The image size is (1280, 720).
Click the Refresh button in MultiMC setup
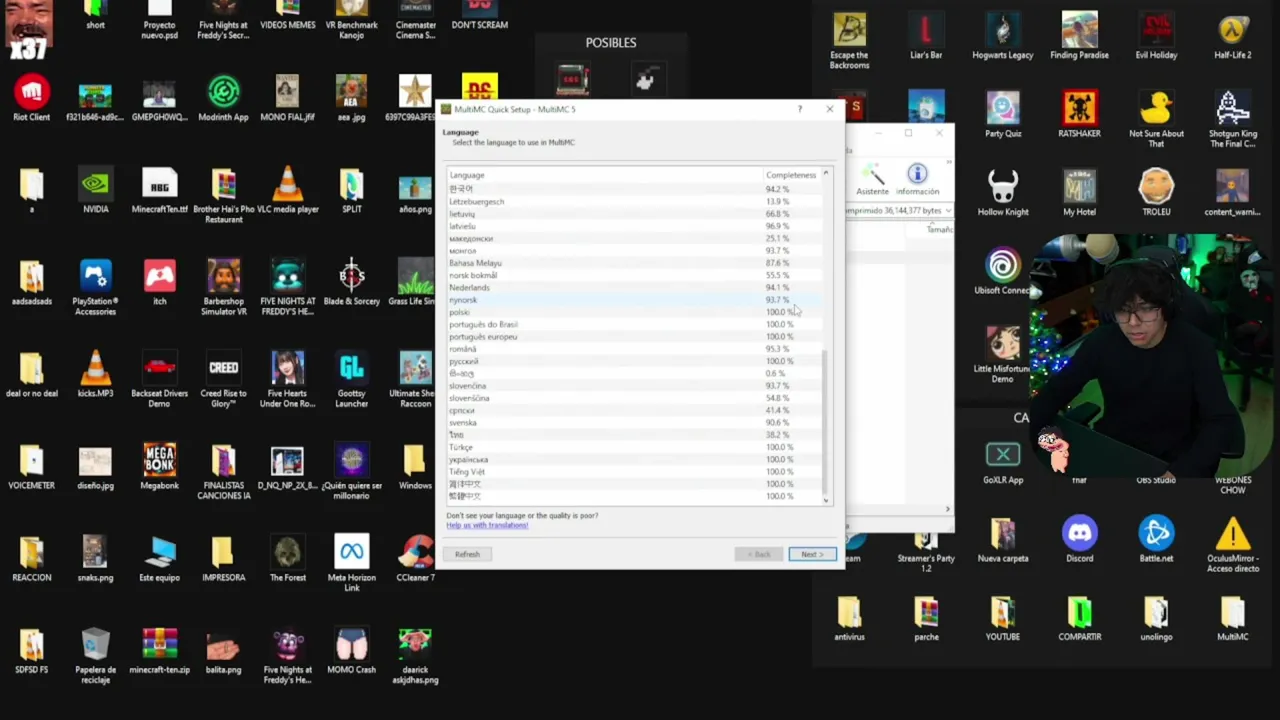(x=467, y=554)
